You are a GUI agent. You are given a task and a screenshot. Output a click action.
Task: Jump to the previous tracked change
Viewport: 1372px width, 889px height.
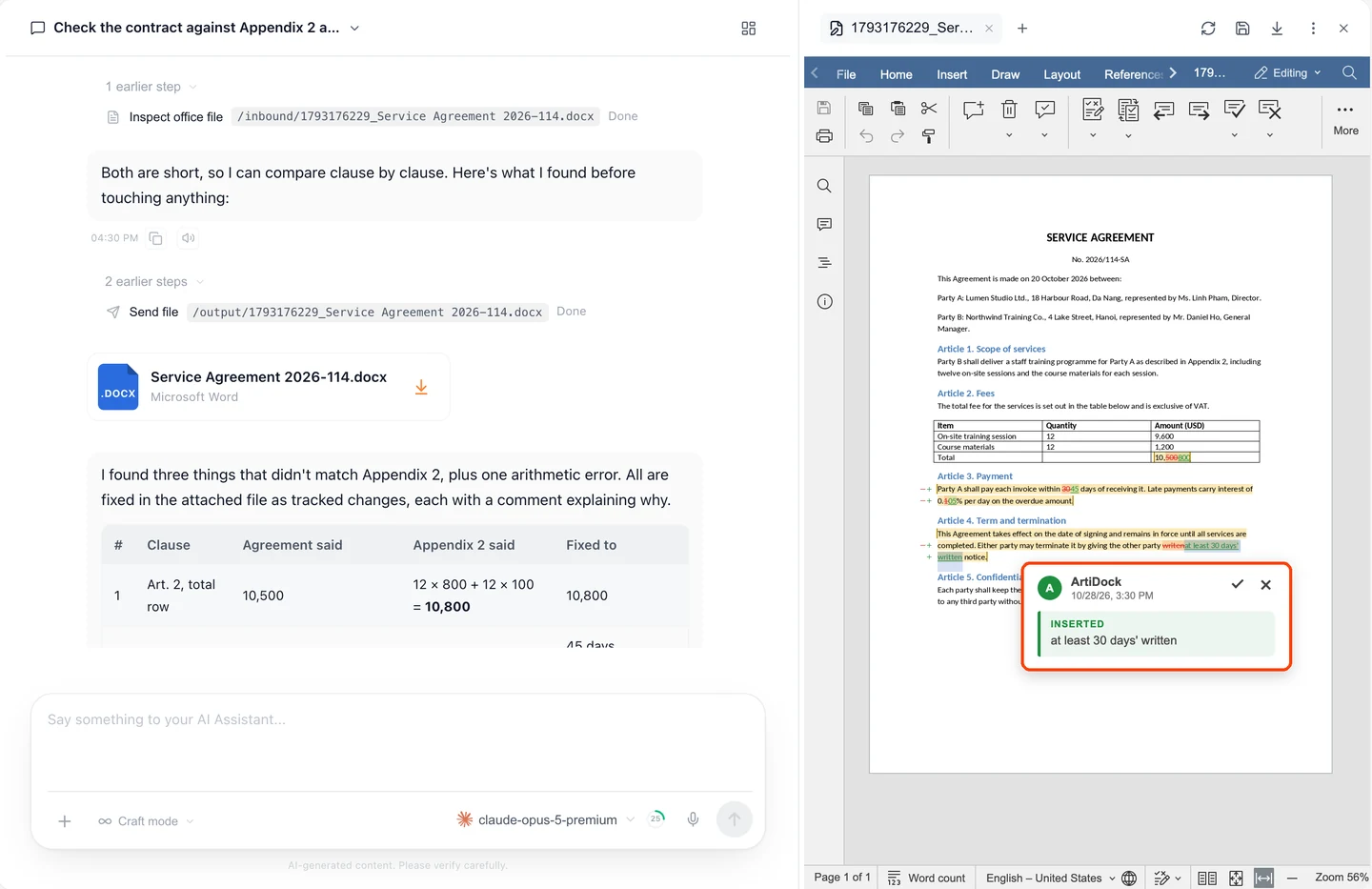1163,111
